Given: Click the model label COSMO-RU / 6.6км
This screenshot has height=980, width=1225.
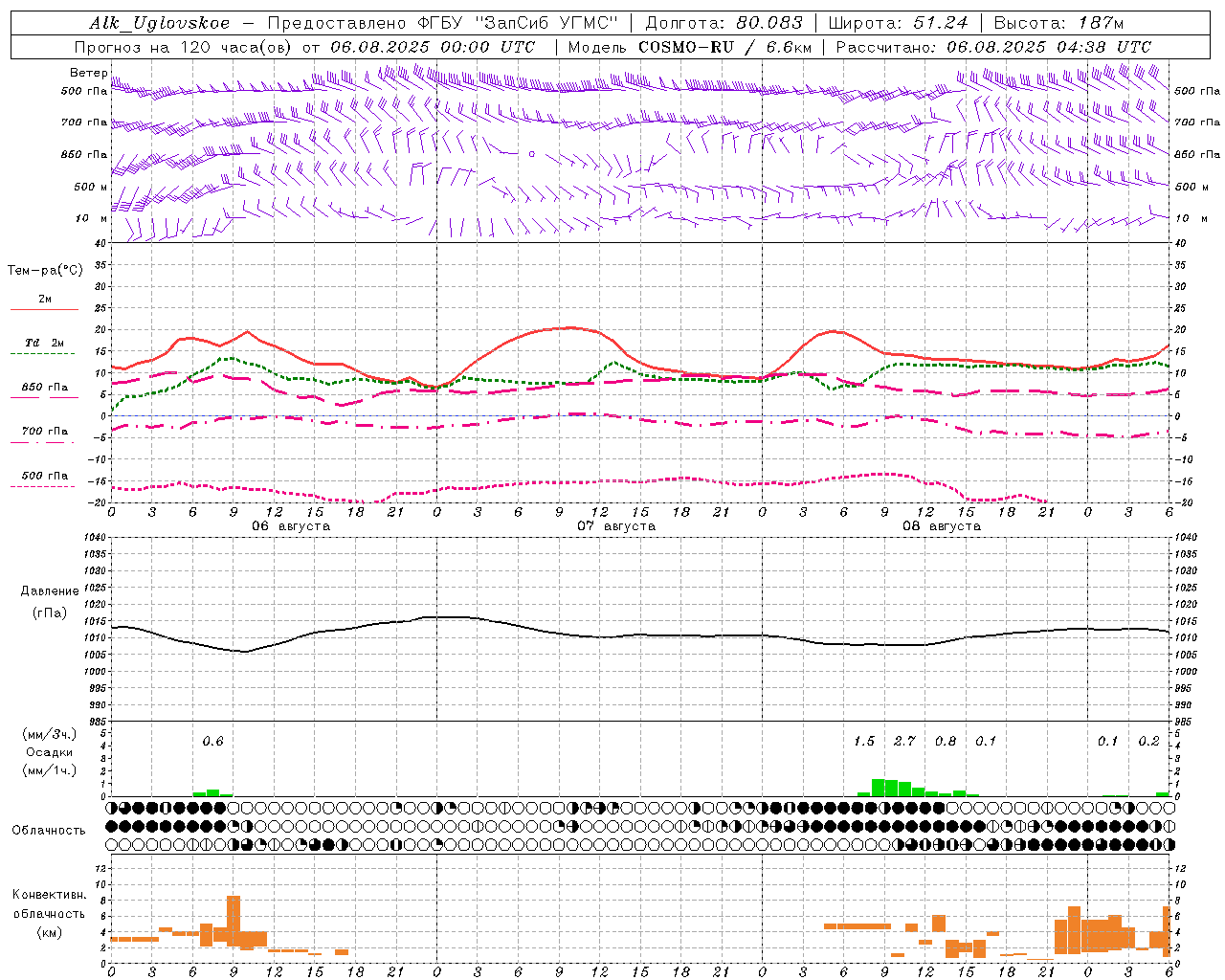Looking at the screenshot, I should [725, 46].
